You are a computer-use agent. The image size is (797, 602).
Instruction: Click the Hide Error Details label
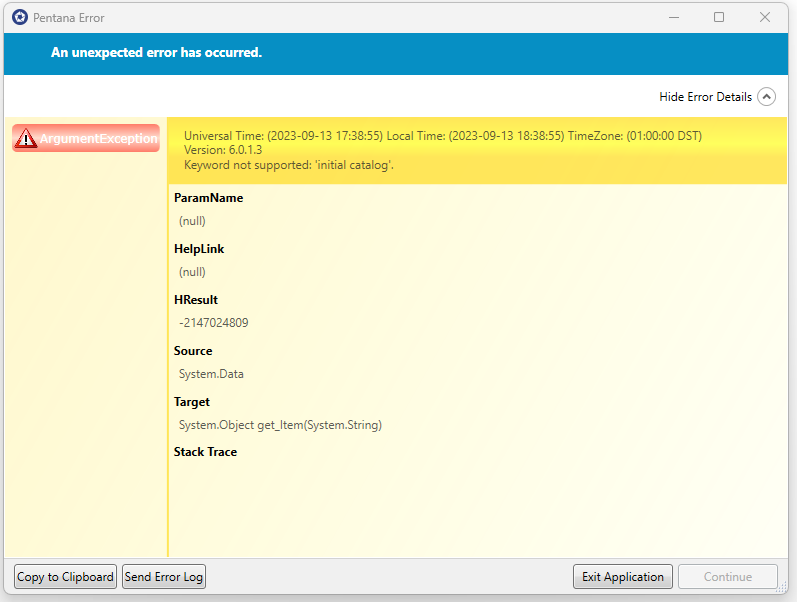click(x=705, y=97)
